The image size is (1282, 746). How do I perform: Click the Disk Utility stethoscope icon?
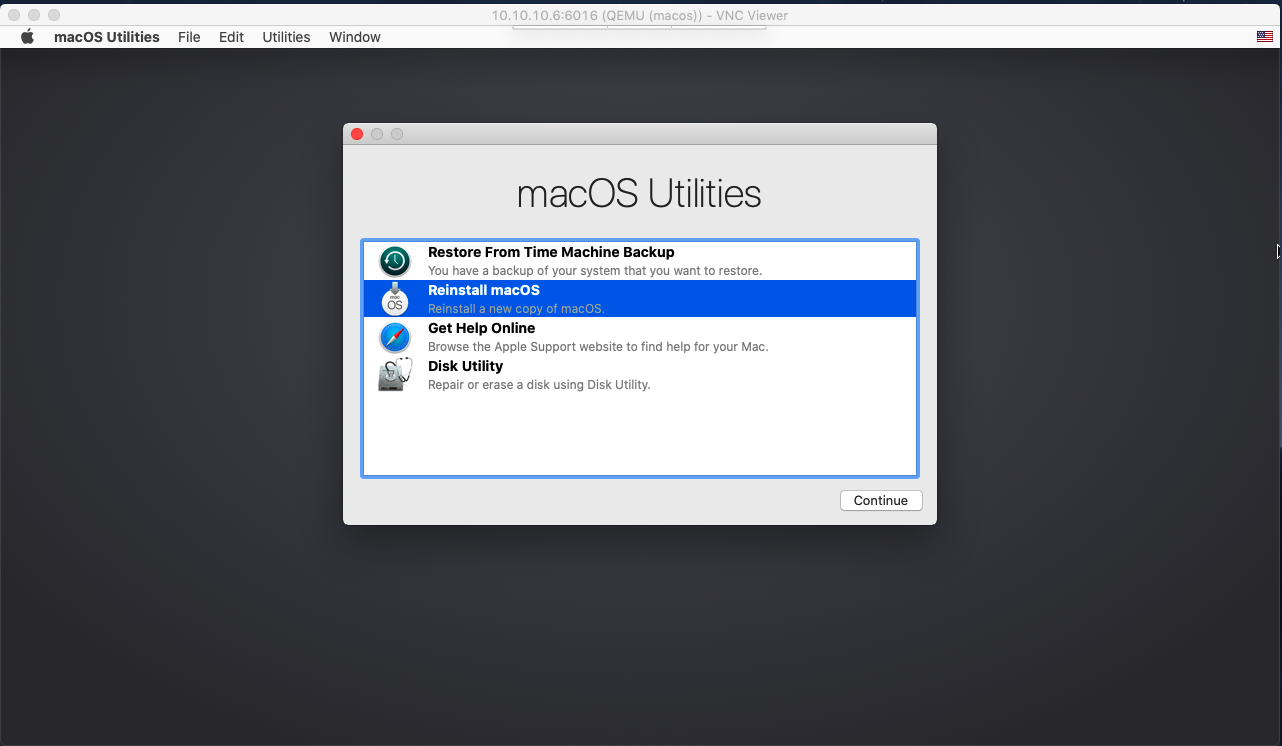coord(395,374)
